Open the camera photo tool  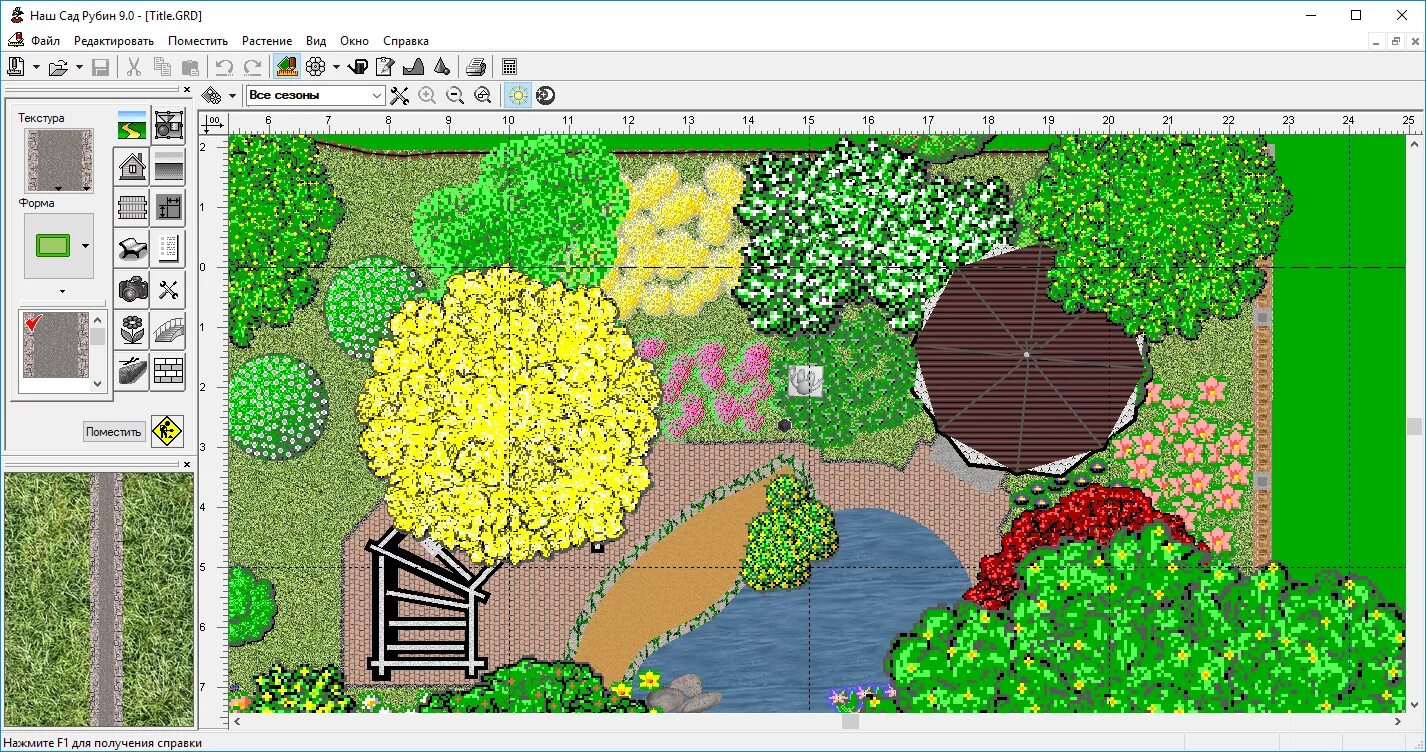[x=132, y=290]
